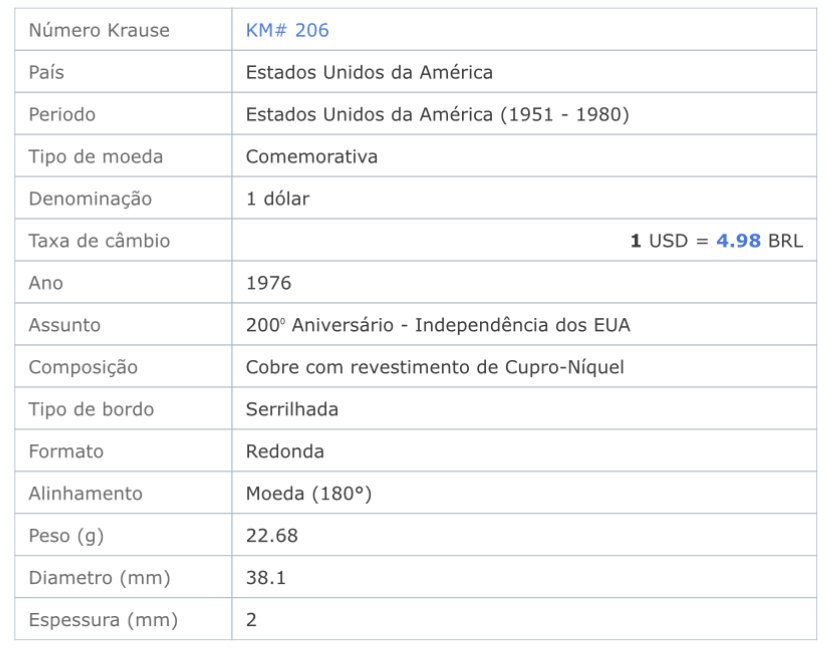Screen dimensions: 828x654
Task: Select the 38.1 diameter value
Action: [x=266, y=578]
